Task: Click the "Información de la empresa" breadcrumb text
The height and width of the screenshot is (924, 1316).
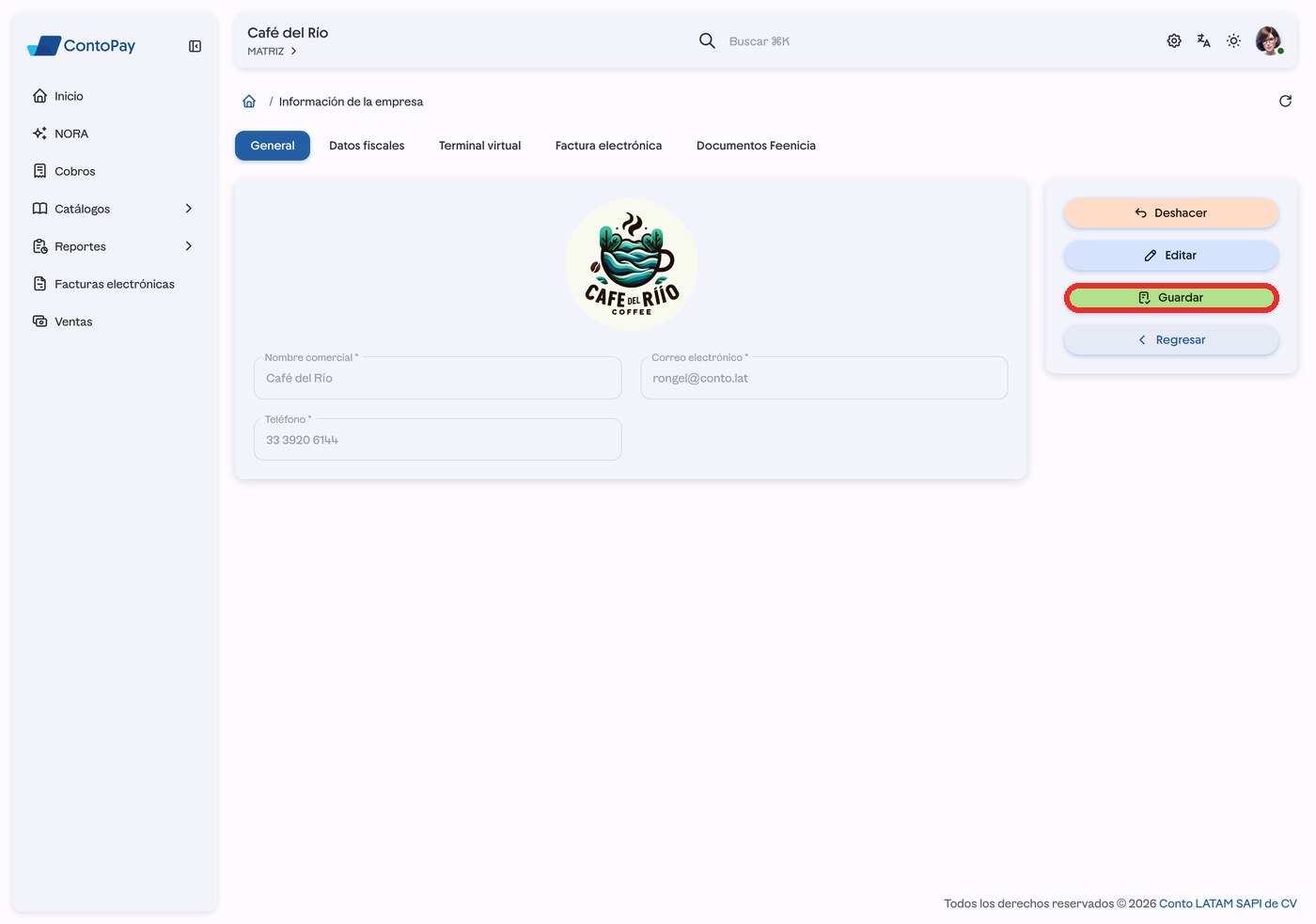Action: tap(351, 102)
